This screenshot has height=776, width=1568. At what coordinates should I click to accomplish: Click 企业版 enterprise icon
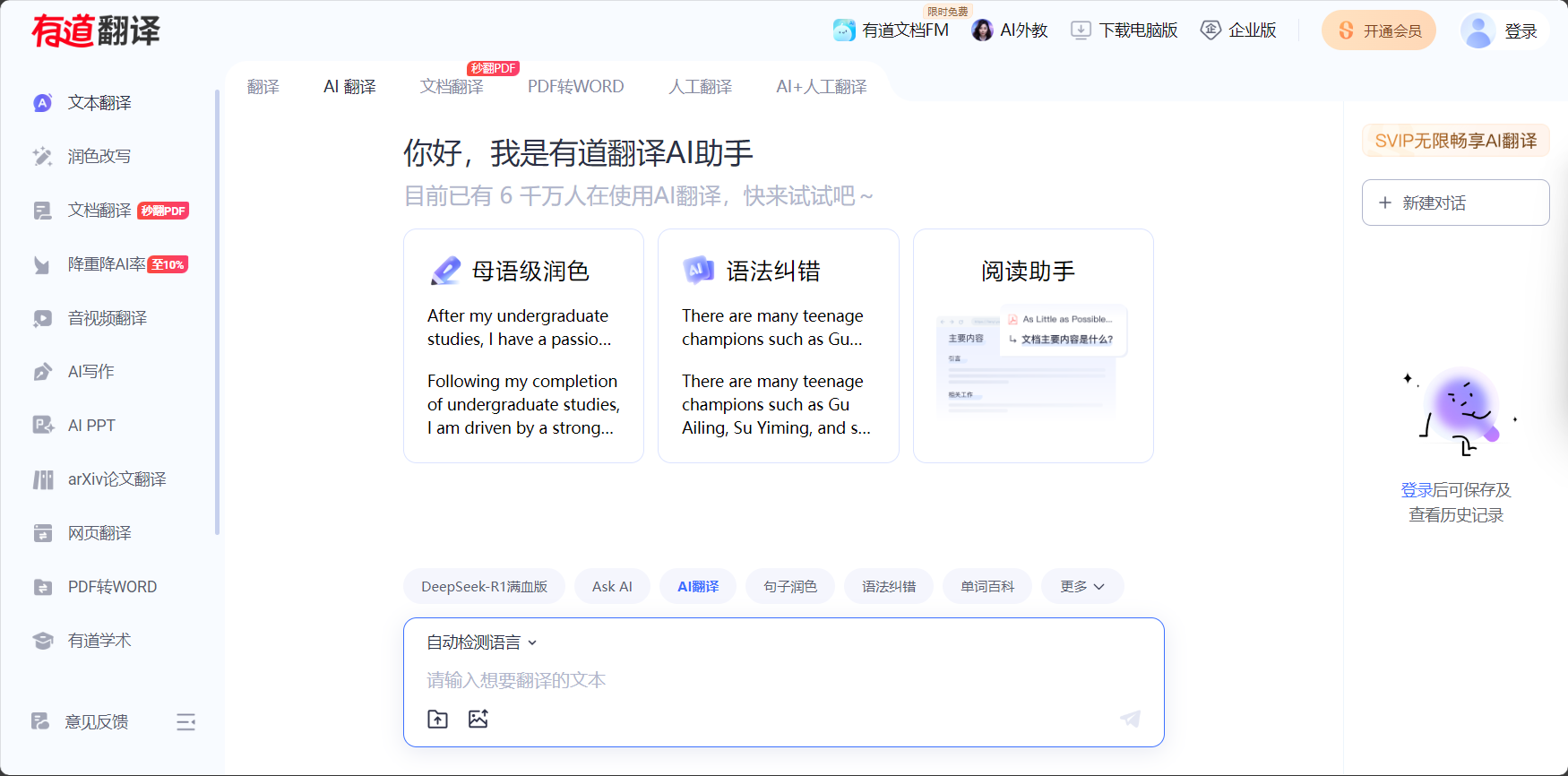click(1210, 30)
